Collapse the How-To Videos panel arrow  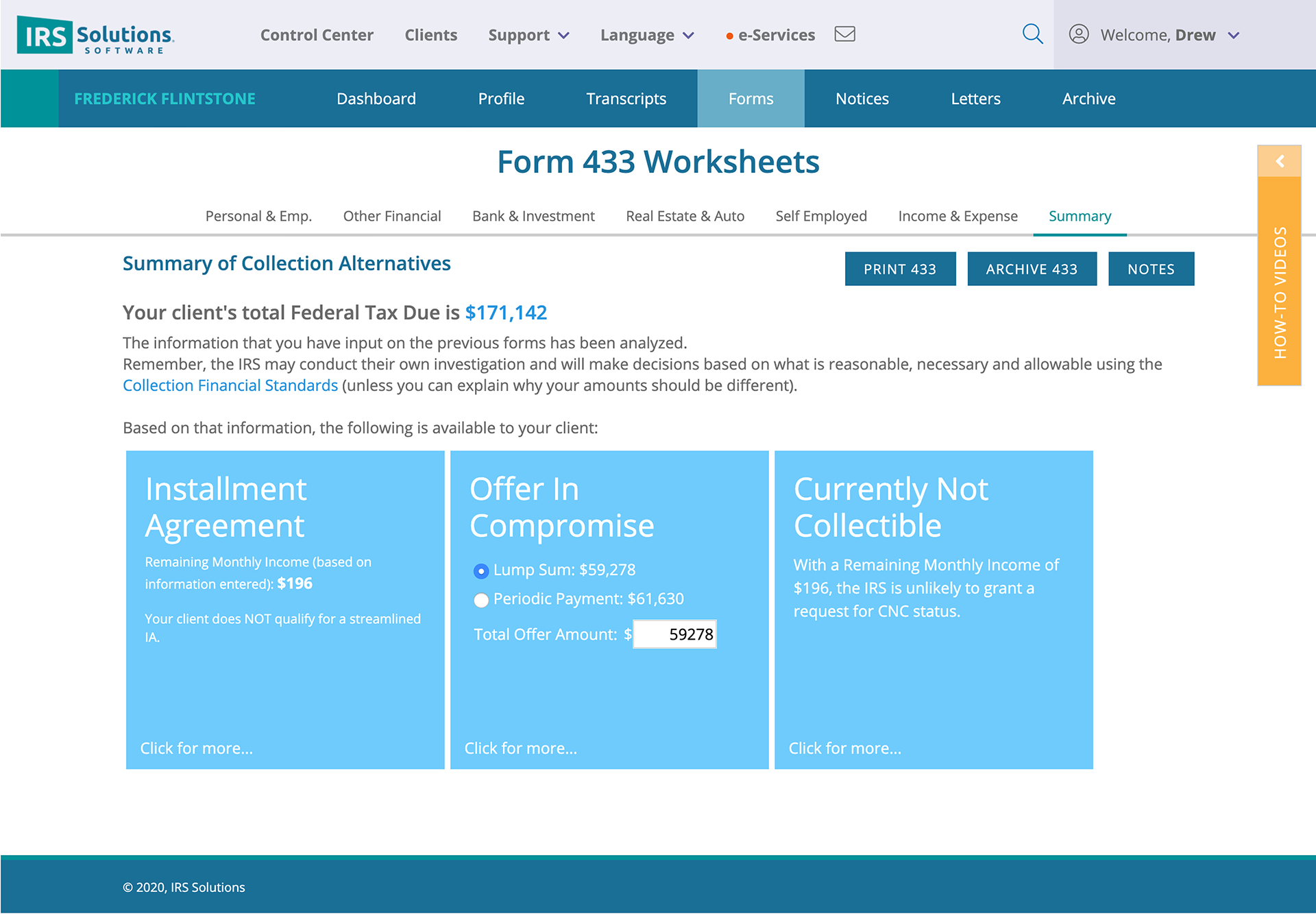(1279, 161)
